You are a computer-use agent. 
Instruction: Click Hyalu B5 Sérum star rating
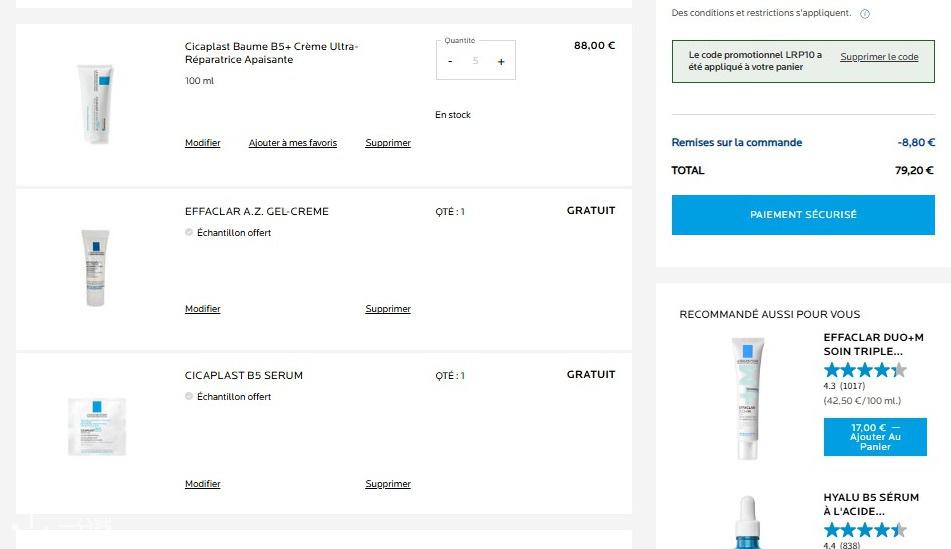pyautogui.click(x=865, y=530)
